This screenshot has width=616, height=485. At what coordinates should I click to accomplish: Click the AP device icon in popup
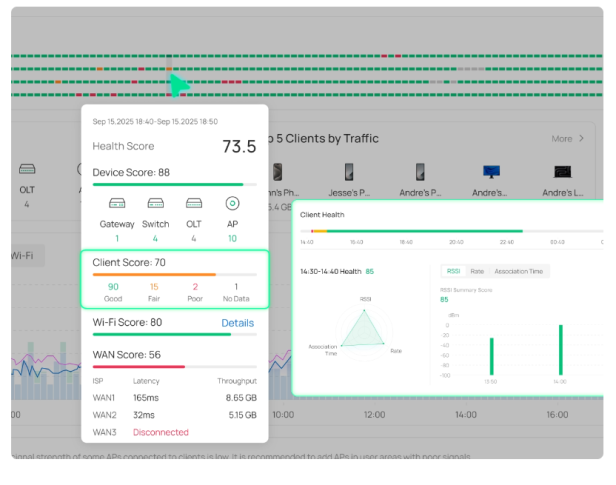click(232, 203)
